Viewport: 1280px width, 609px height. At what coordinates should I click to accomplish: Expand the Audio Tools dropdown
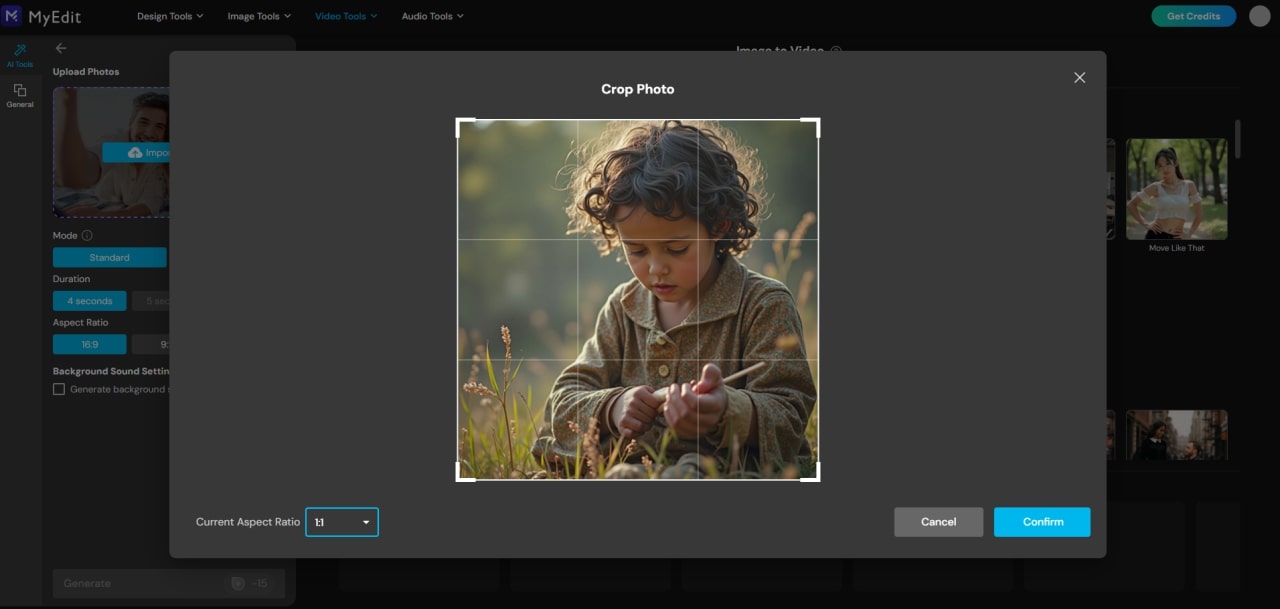click(x=432, y=15)
